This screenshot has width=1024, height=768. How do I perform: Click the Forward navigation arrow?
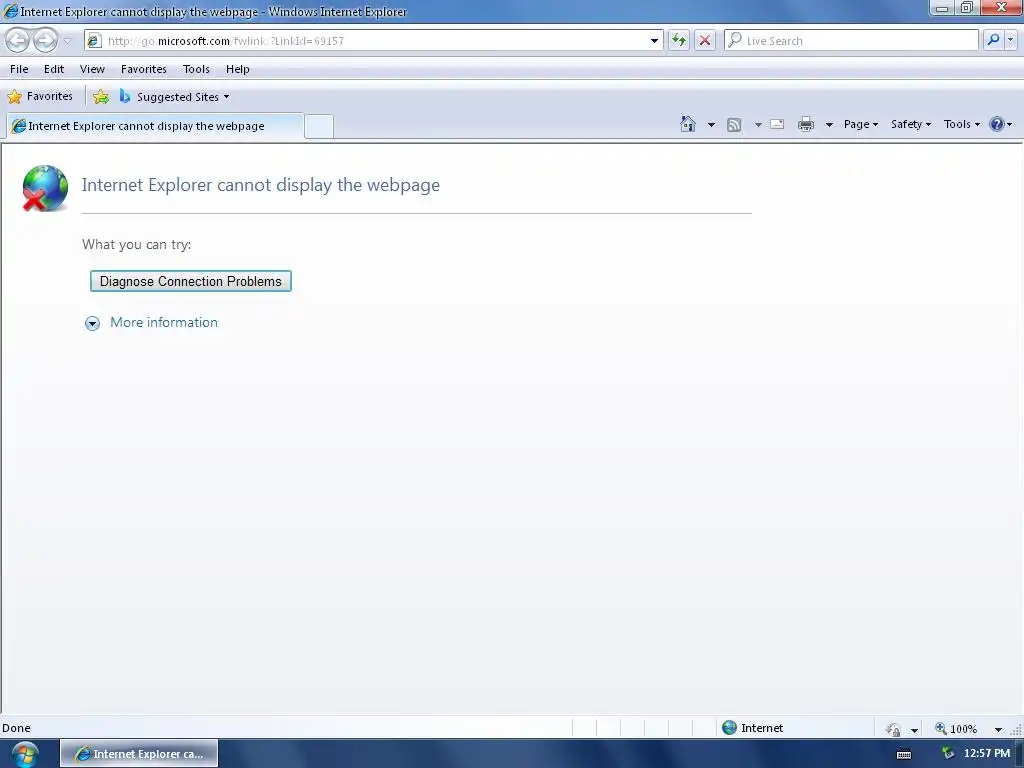pyautogui.click(x=45, y=40)
